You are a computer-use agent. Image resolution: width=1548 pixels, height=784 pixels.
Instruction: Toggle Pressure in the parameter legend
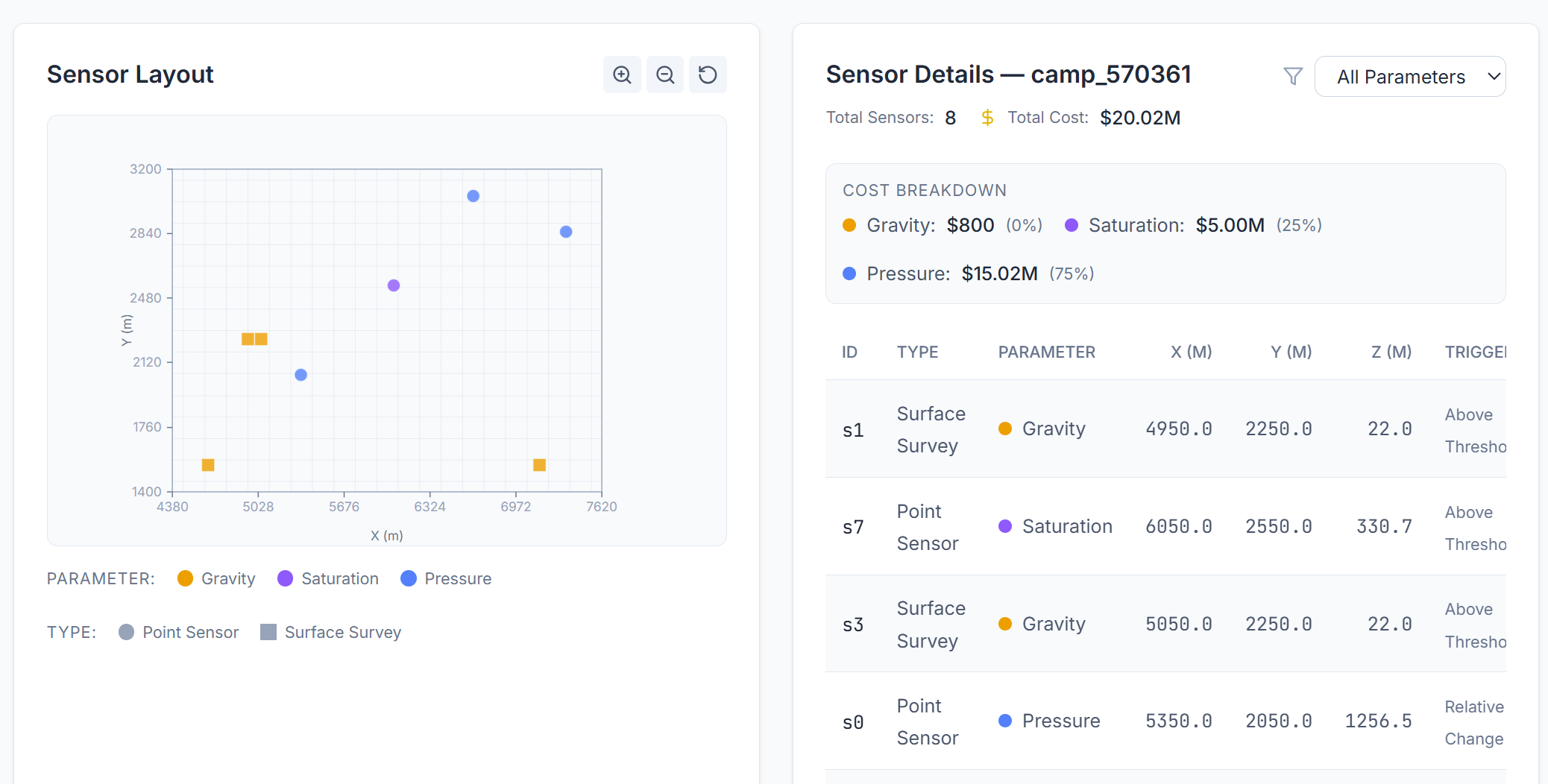point(446,579)
